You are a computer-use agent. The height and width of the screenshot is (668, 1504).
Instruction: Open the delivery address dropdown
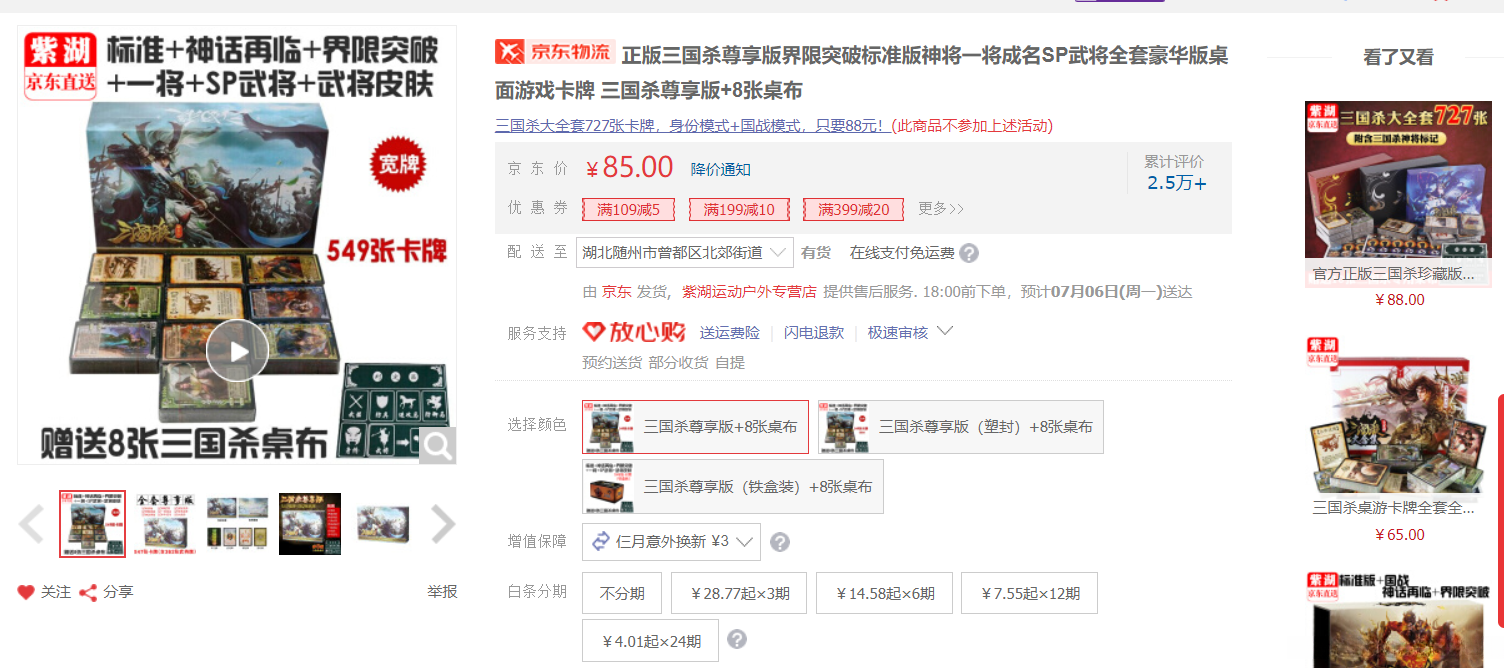coord(685,252)
